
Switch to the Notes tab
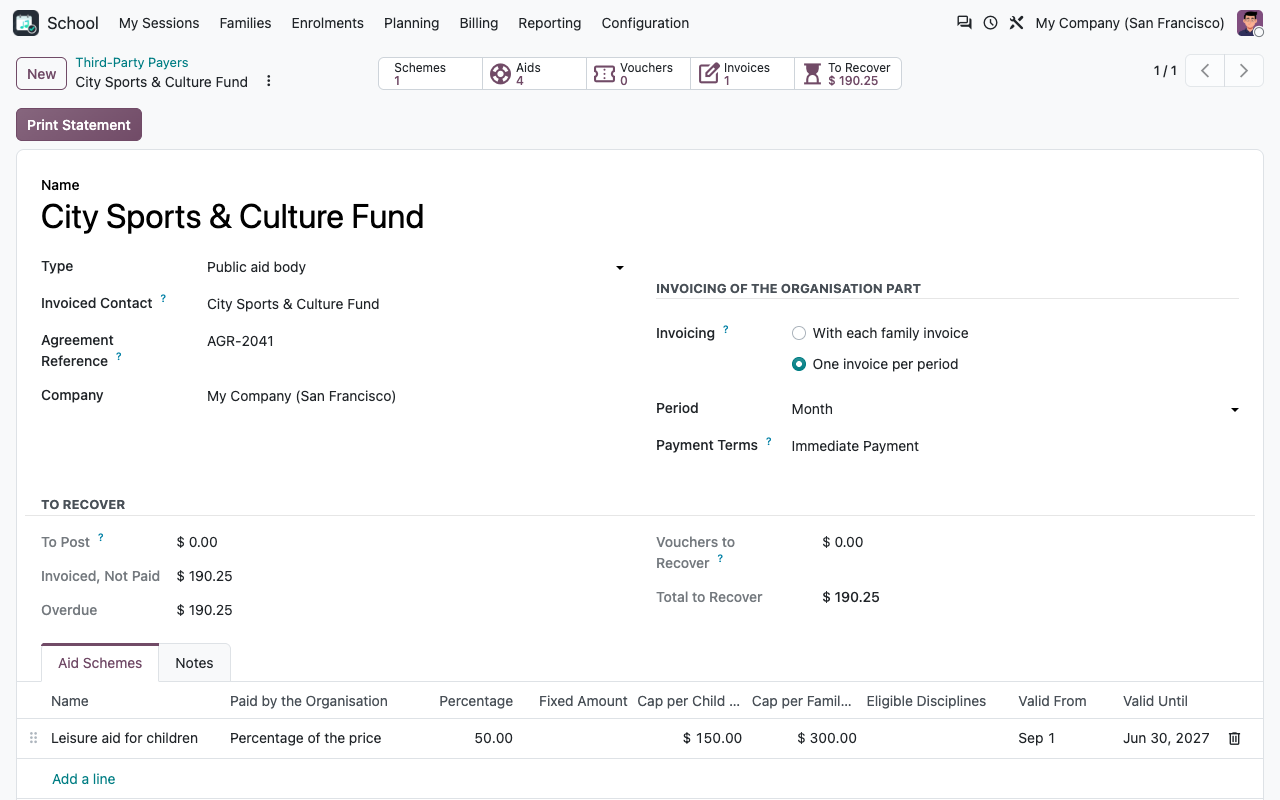tap(194, 663)
